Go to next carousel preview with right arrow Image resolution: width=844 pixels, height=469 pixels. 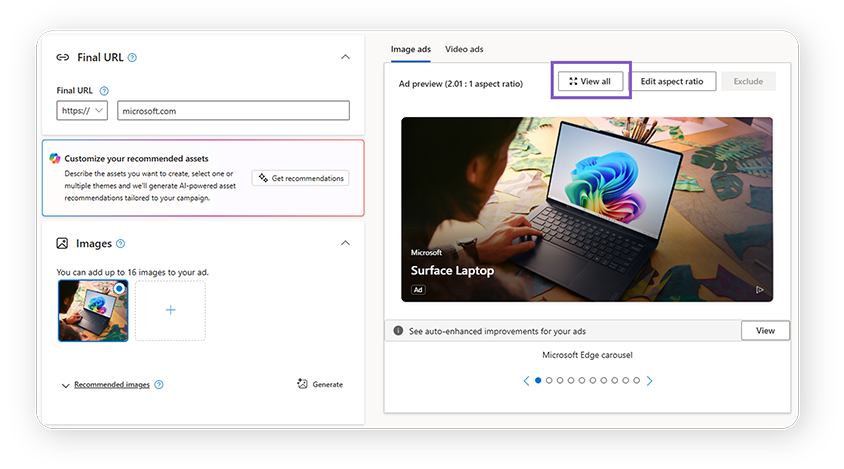(649, 381)
